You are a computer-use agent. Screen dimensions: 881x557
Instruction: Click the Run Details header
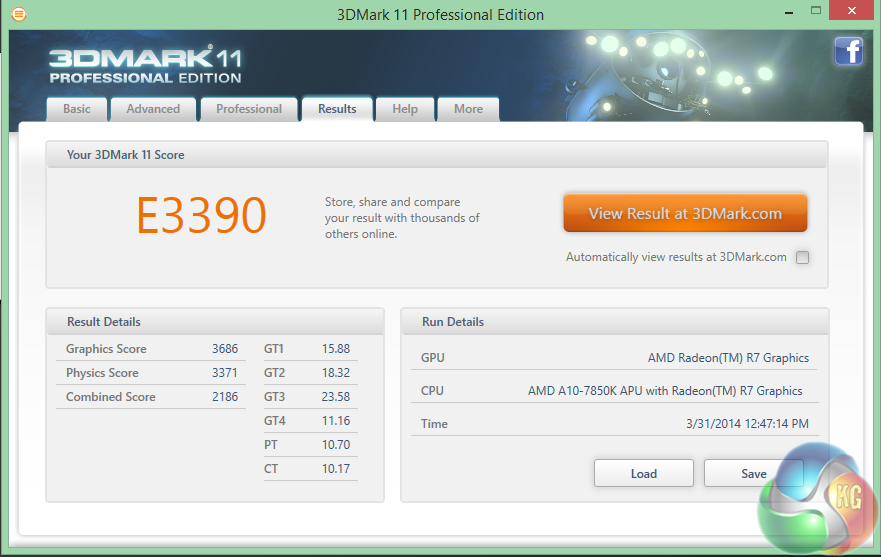[x=453, y=322]
